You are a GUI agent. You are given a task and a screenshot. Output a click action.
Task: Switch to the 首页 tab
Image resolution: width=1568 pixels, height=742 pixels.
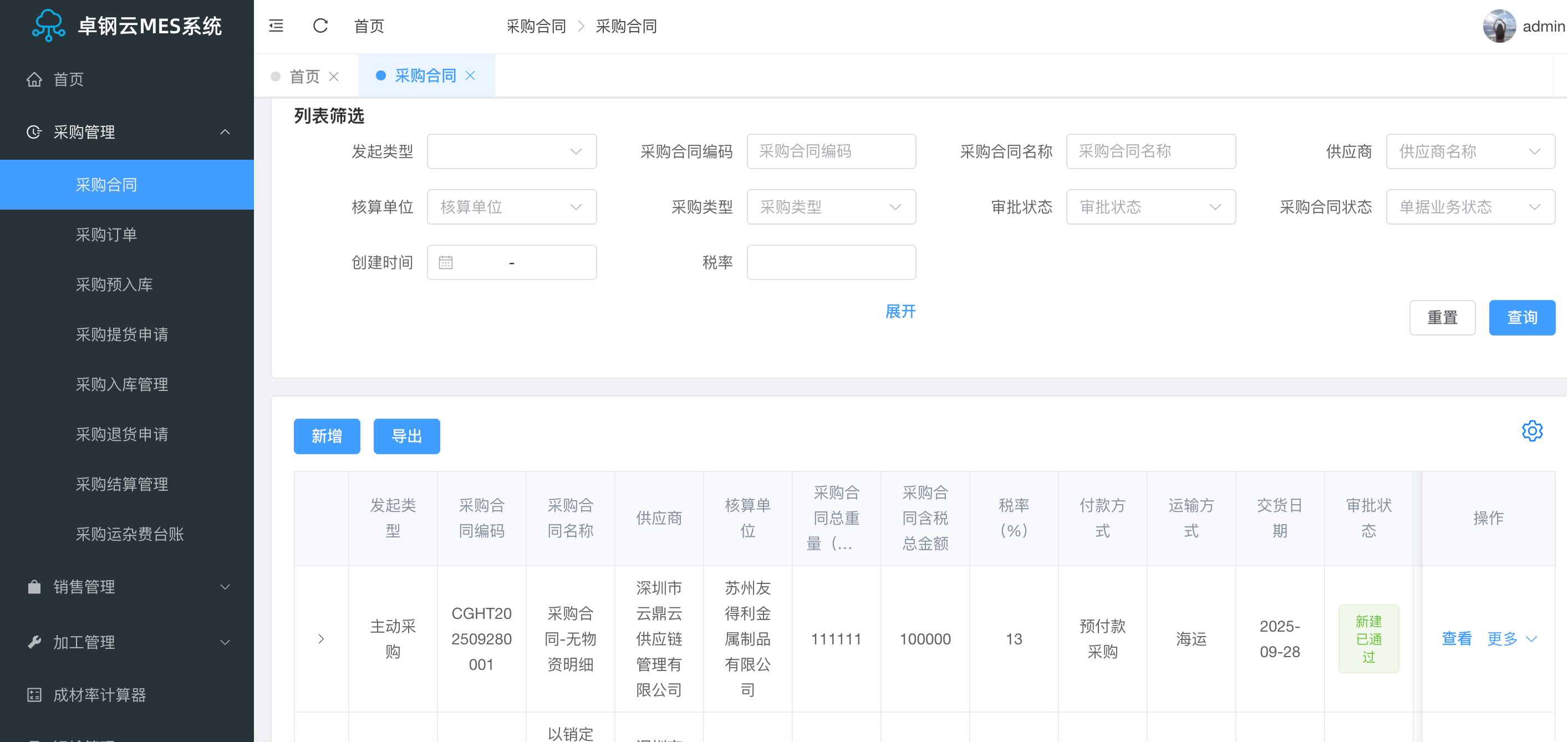pyautogui.click(x=304, y=77)
